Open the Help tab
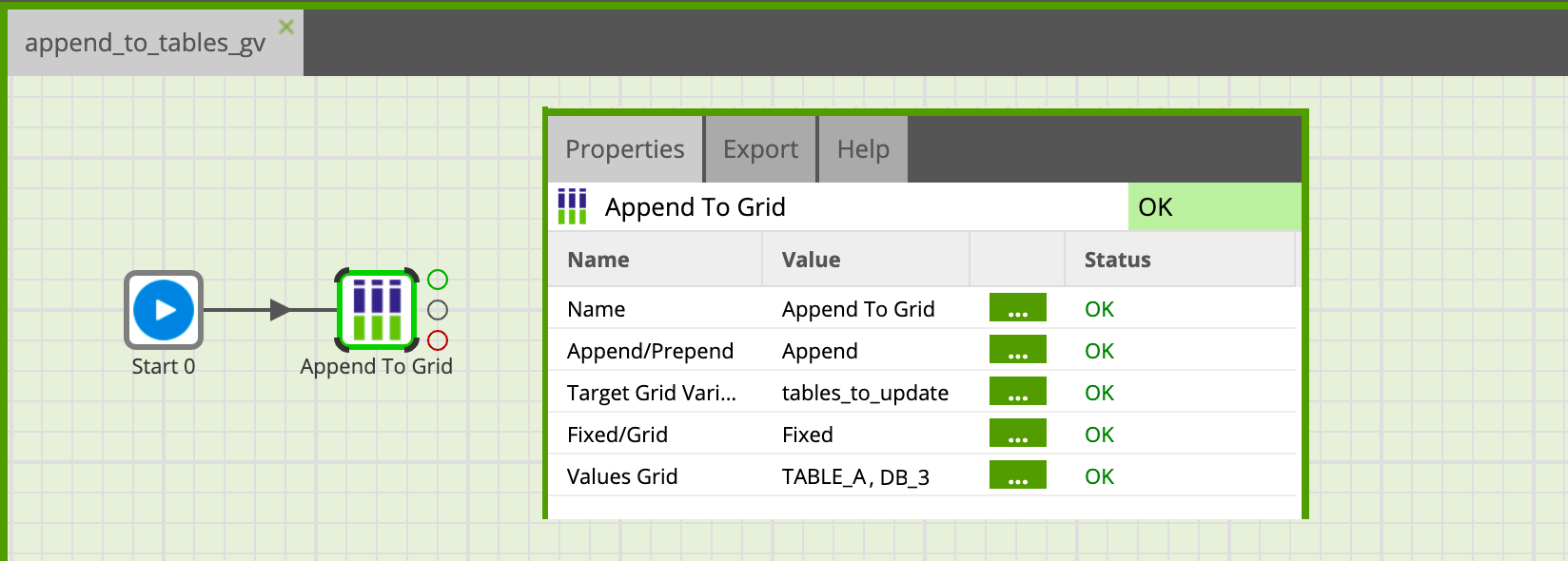This screenshot has height=561, width=1568. click(x=863, y=149)
